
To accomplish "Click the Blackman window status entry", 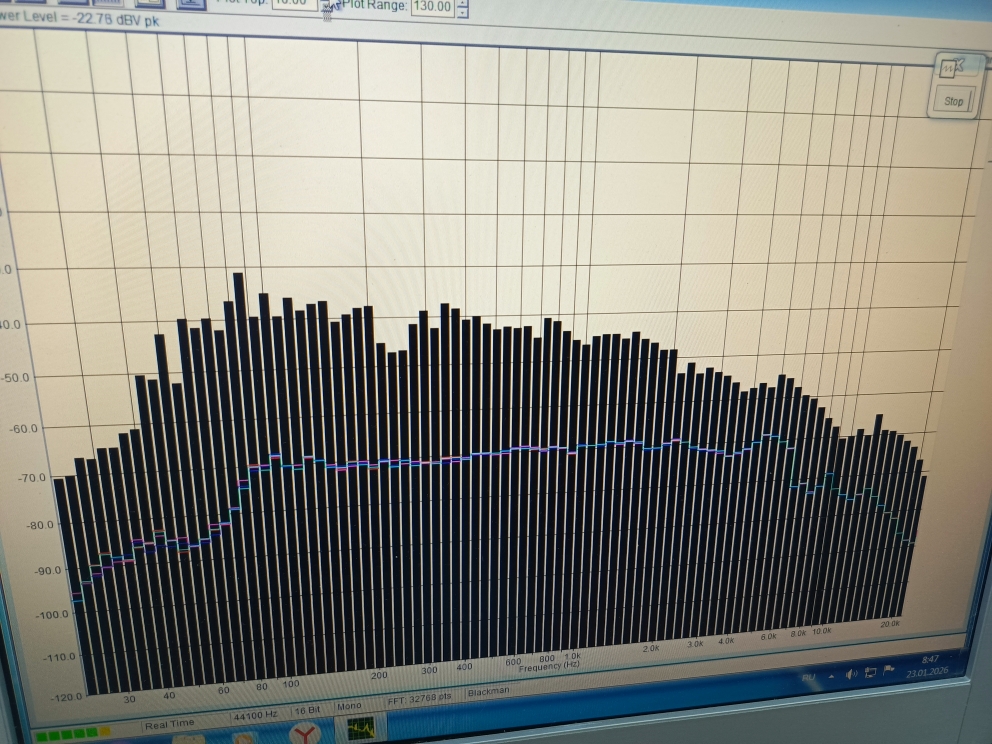I will point(488,691).
